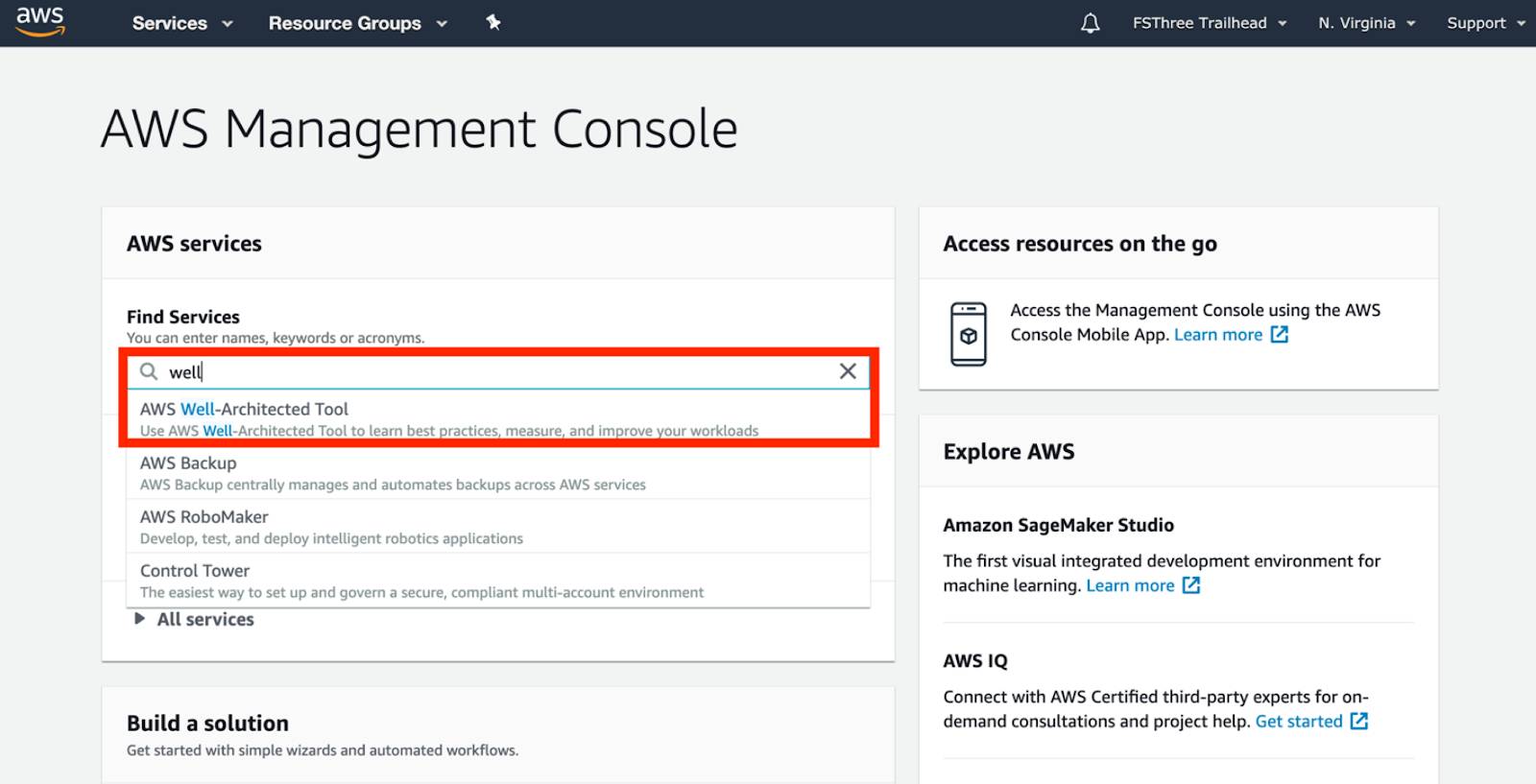
Task: Click the Build a solution heading
Action: (207, 724)
